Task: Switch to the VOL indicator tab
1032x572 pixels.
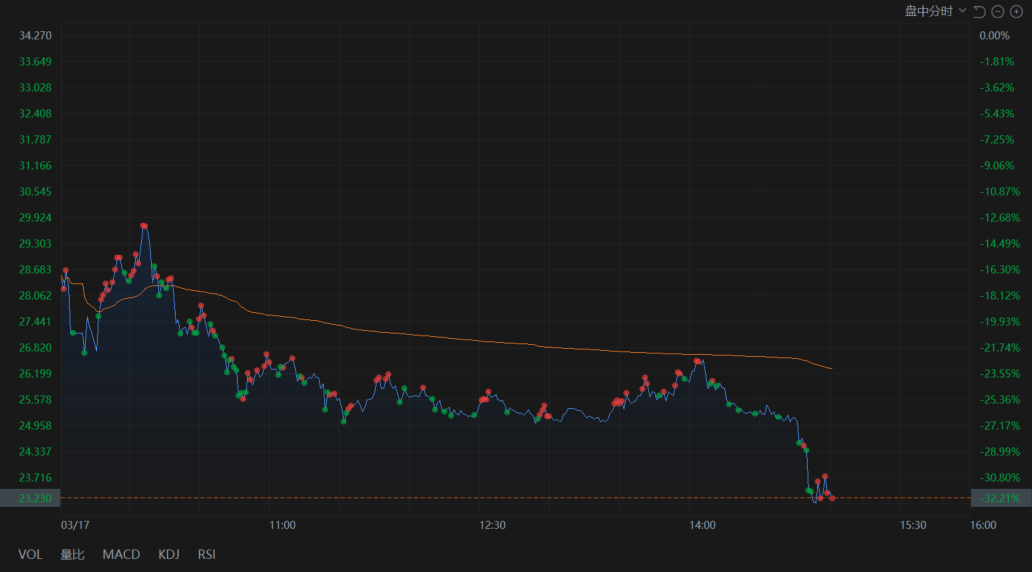Action: pos(30,554)
